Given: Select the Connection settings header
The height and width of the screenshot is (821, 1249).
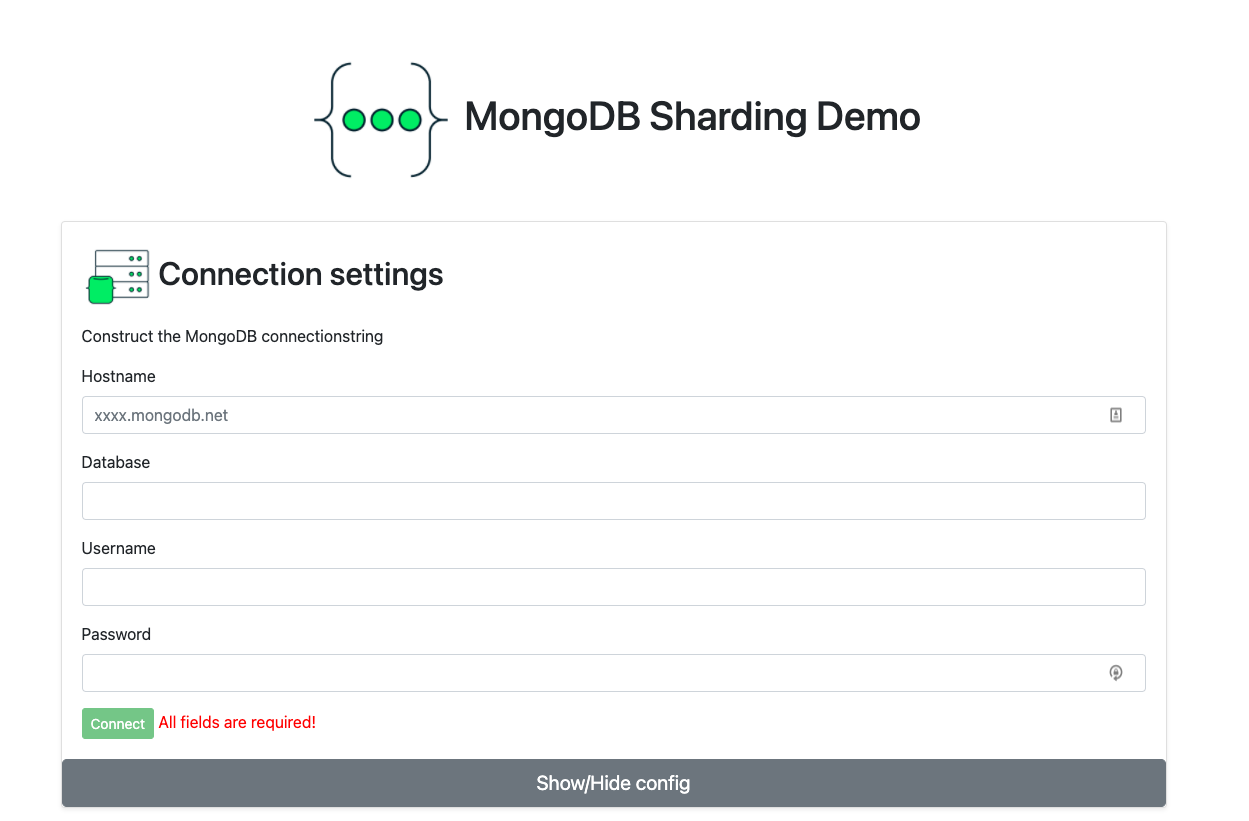Looking at the screenshot, I should (300, 274).
